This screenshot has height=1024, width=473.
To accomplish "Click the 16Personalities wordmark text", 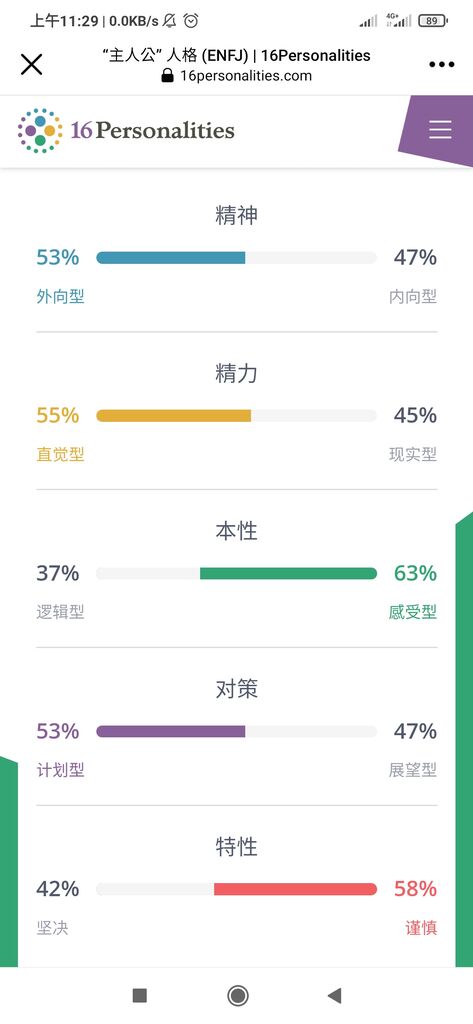I will click(x=152, y=130).
